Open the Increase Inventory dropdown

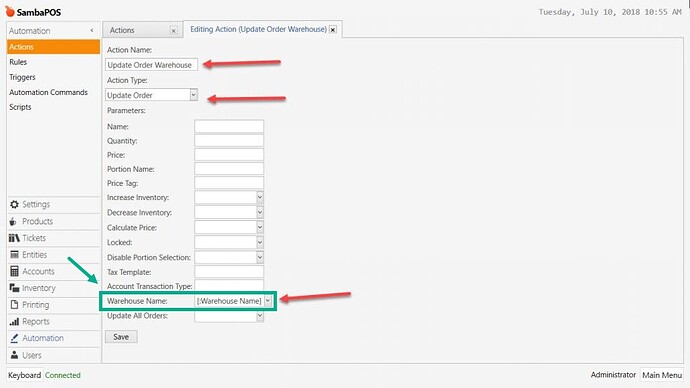(x=260, y=198)
